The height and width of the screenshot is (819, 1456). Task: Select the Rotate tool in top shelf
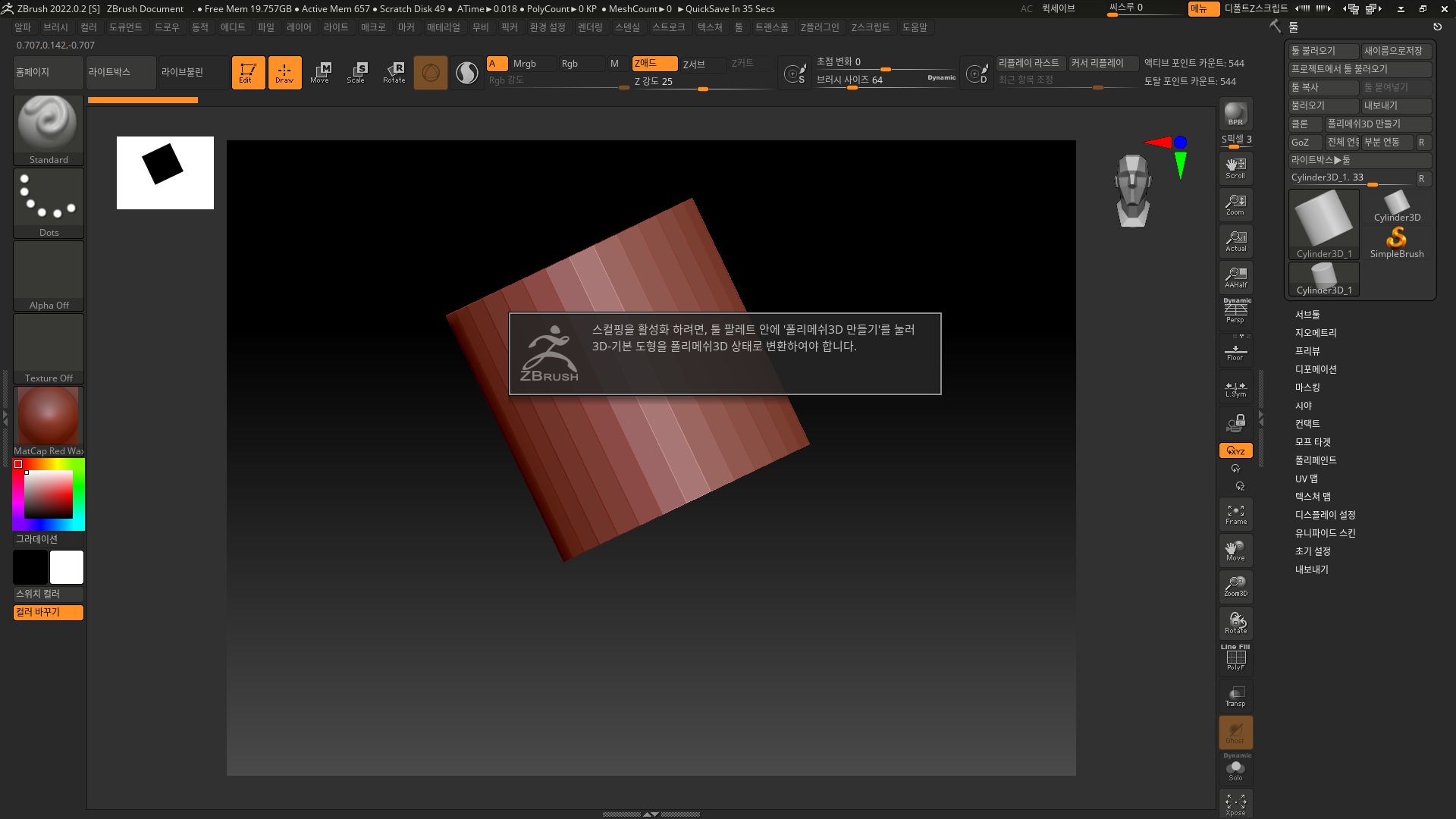coord(394,73)
